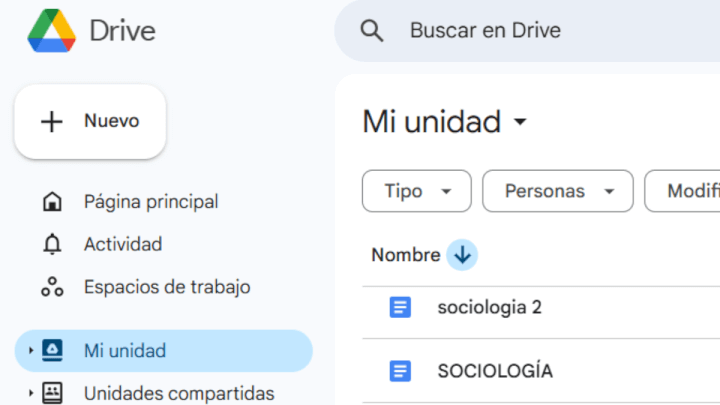Click the bell icon for Actividad
The height and width of the screenshot is (405, 720).
pos(52,244)
